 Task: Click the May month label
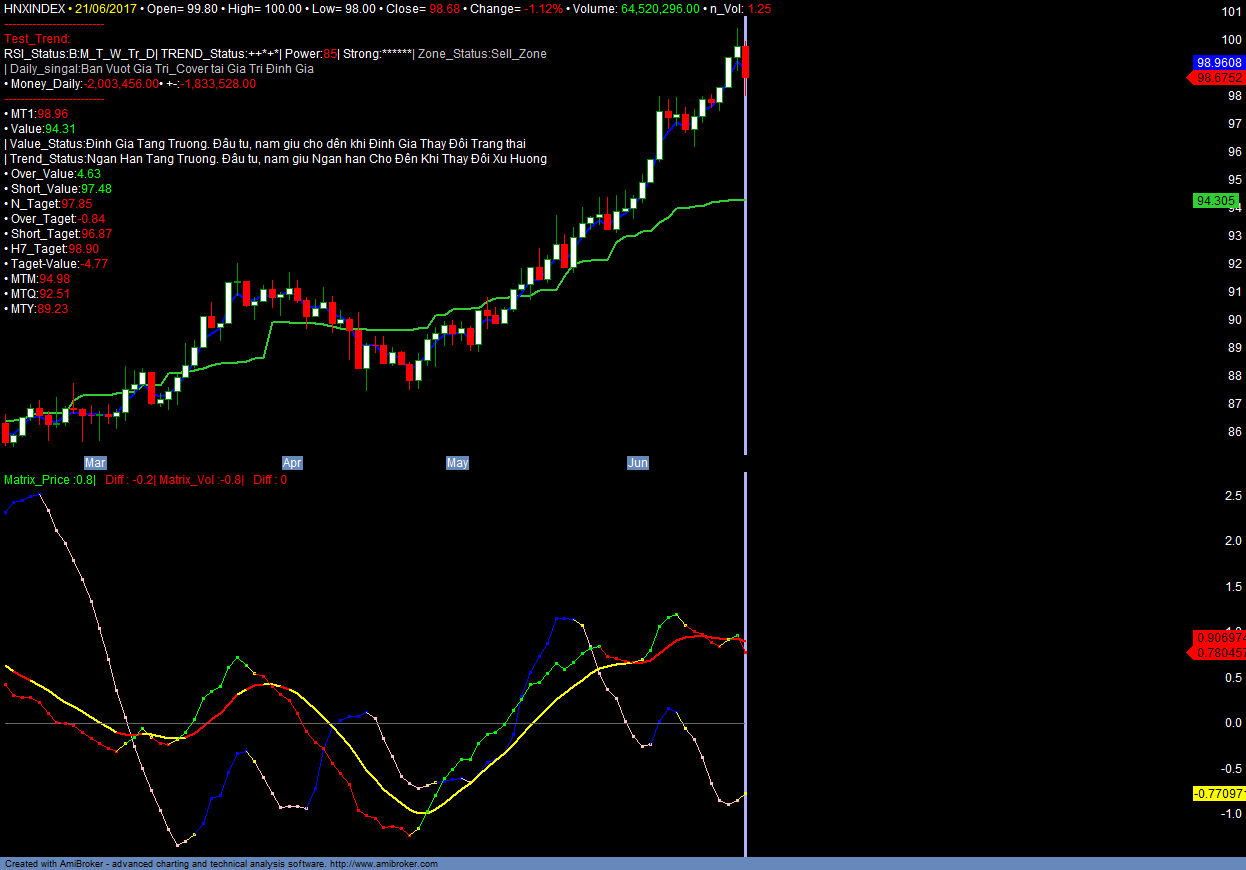pos(457,463)
